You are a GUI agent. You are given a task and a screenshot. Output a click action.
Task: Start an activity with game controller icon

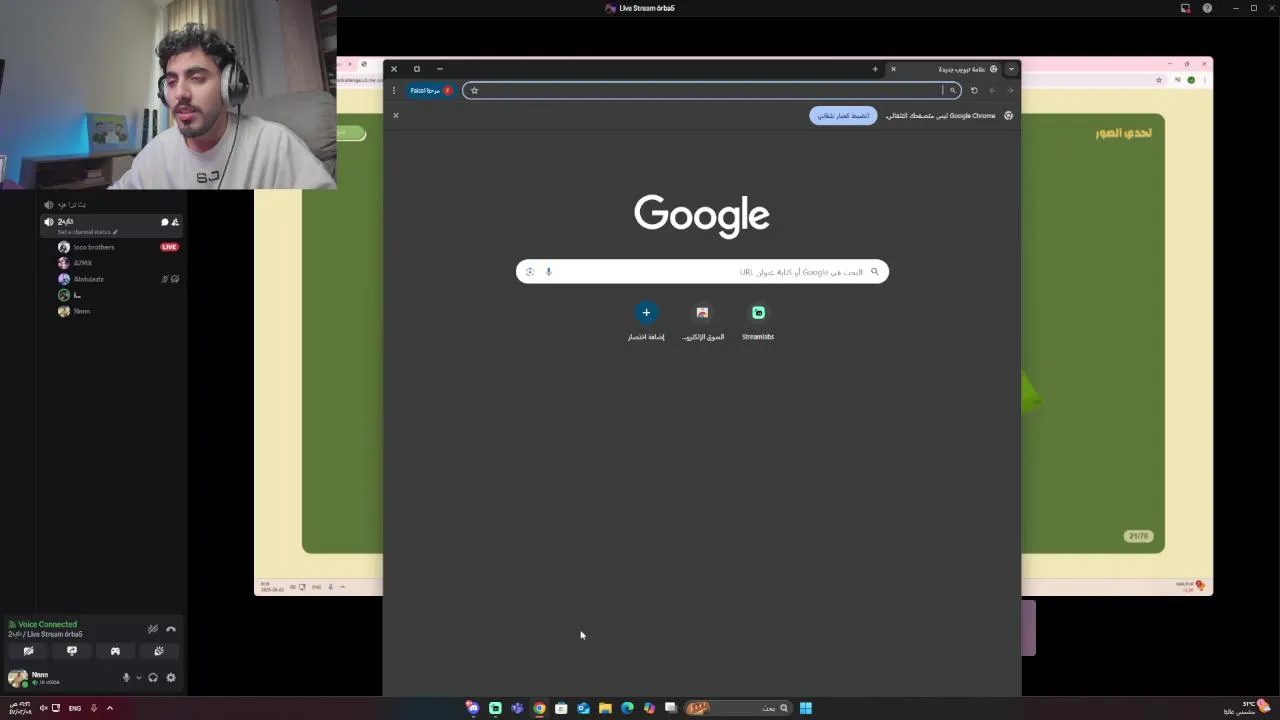click(115, 651)
